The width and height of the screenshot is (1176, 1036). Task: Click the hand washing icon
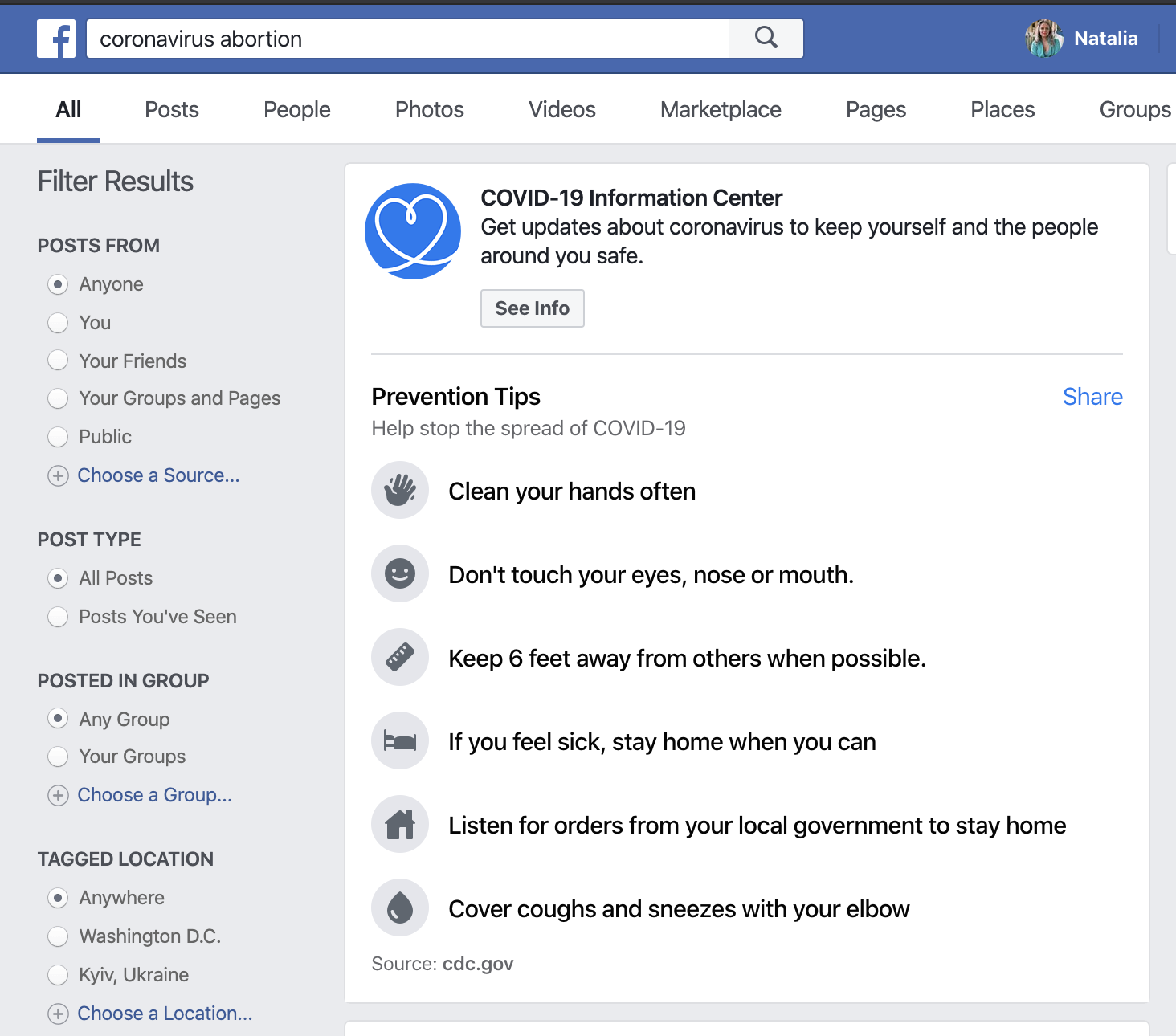(x=400, y=490)
